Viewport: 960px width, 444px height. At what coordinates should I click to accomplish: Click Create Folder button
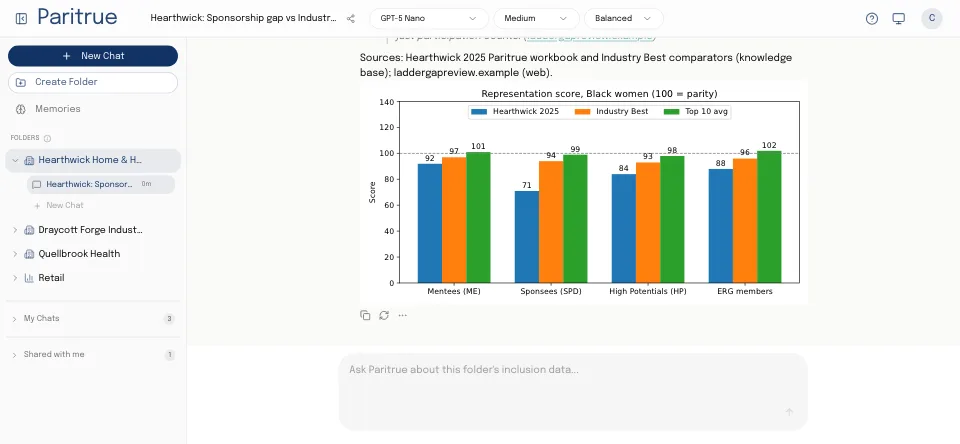93,82
